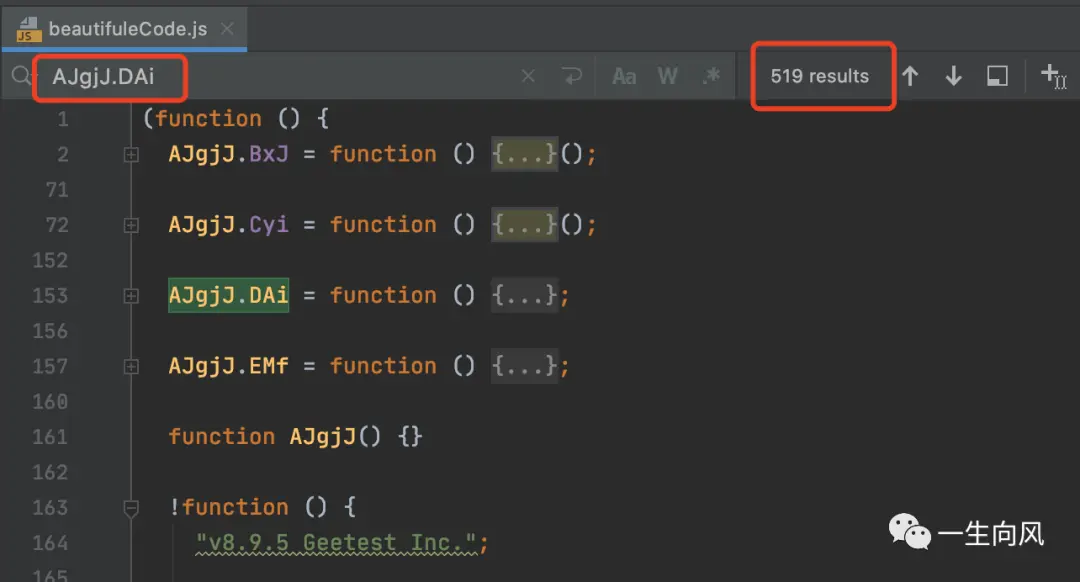Go to next occurrence arrow
The width and height of the screenshot is (1080, 582).
953,76
